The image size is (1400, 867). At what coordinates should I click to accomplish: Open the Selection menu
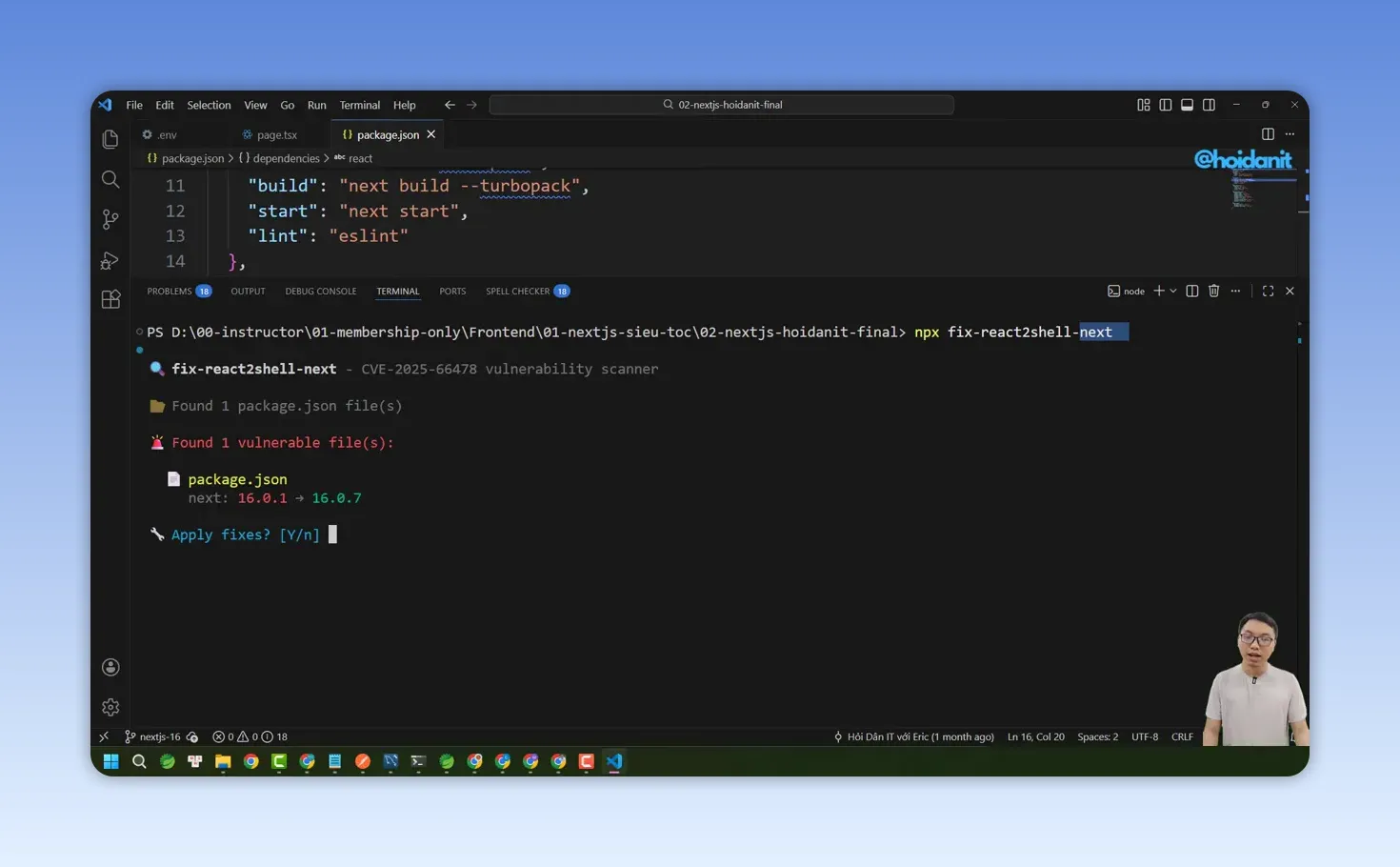coord(209,105)
